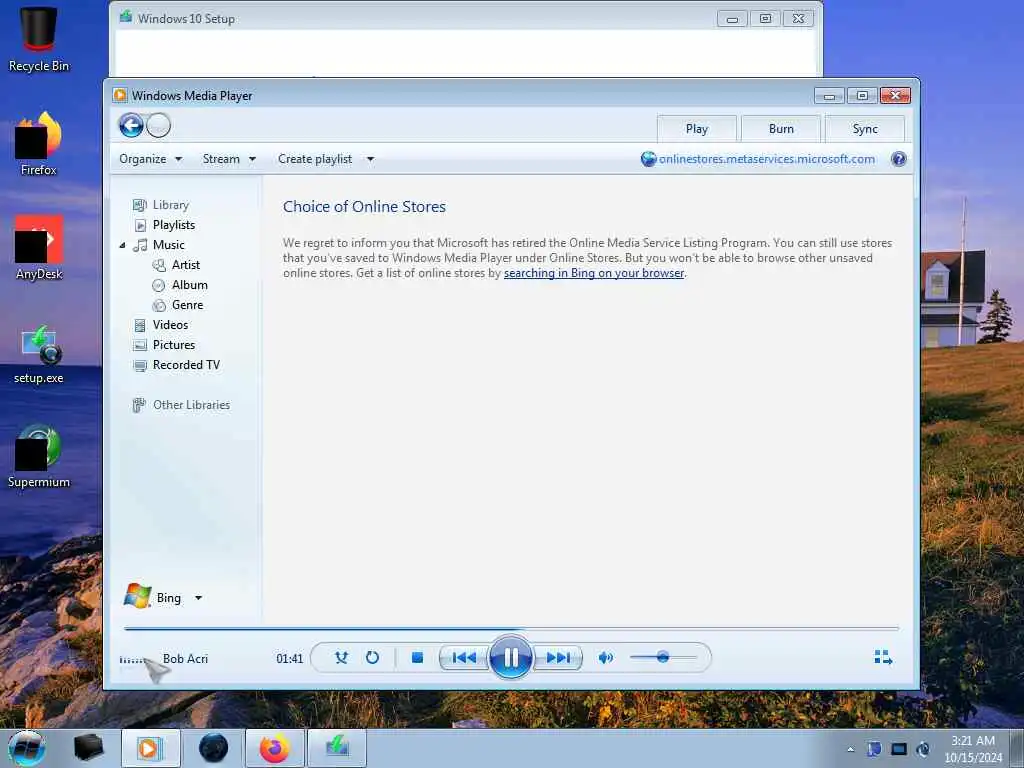
Task: Click the Bob Acri track title
Action: 185,658
